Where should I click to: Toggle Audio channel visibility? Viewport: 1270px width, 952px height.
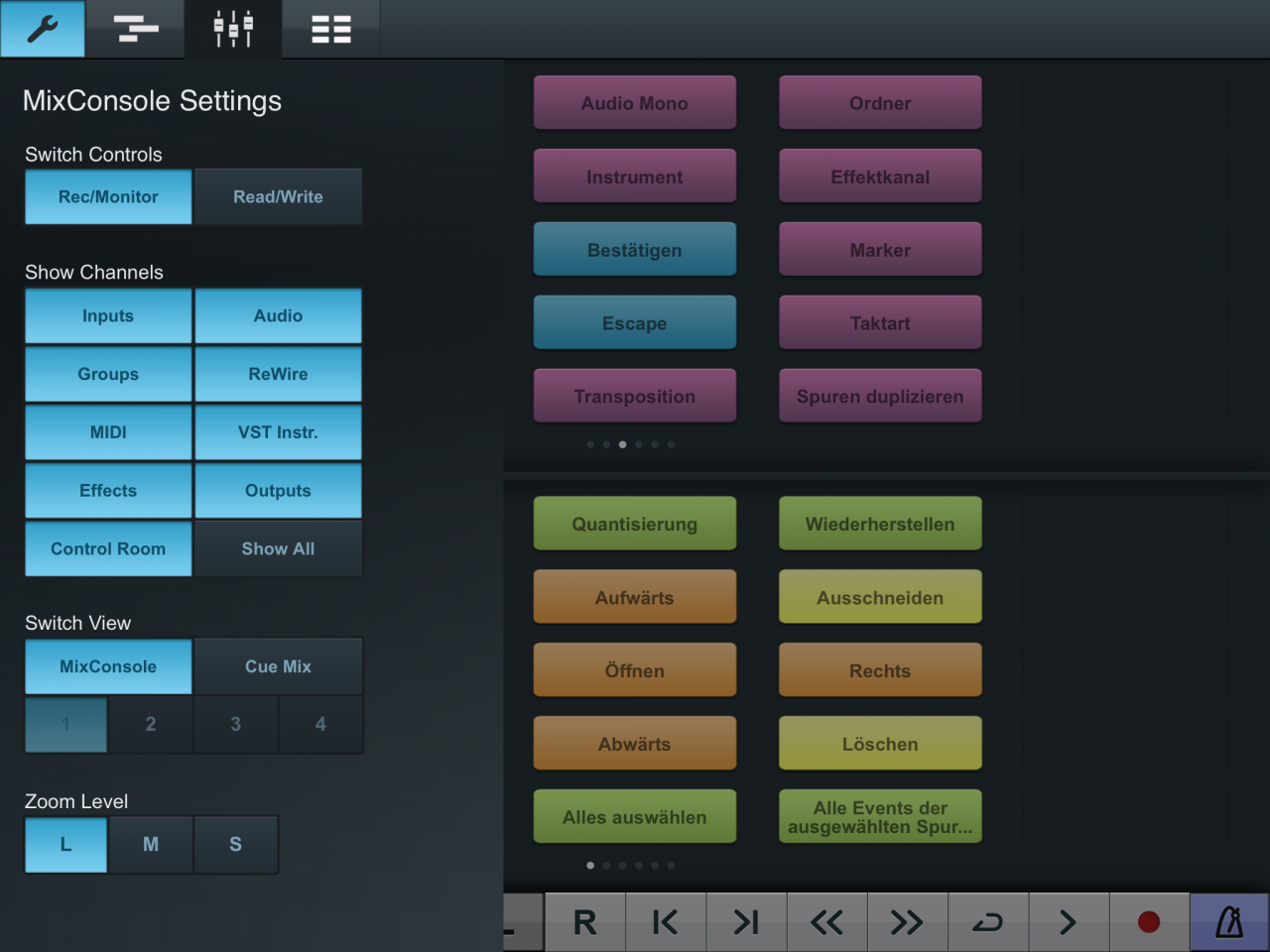[278, 315]
